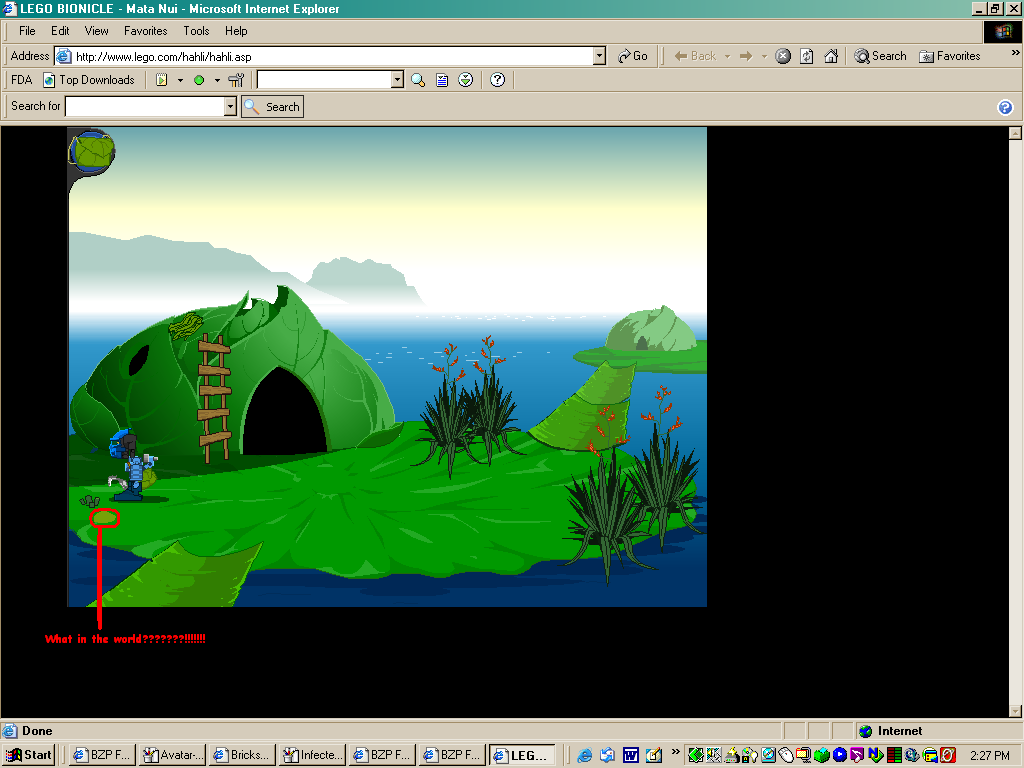Click the Stop loading icon
Viewport: 1024px width, 768px height.
pos(784,56)
